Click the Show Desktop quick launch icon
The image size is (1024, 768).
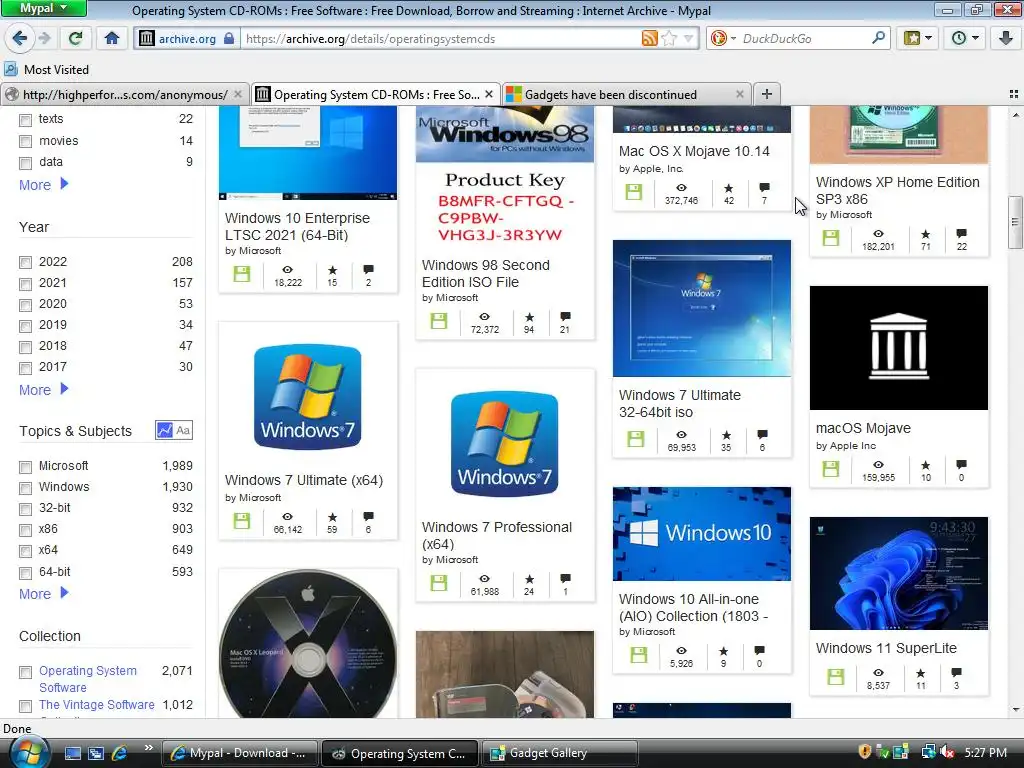pyautogui.click(x=72, y=753)
